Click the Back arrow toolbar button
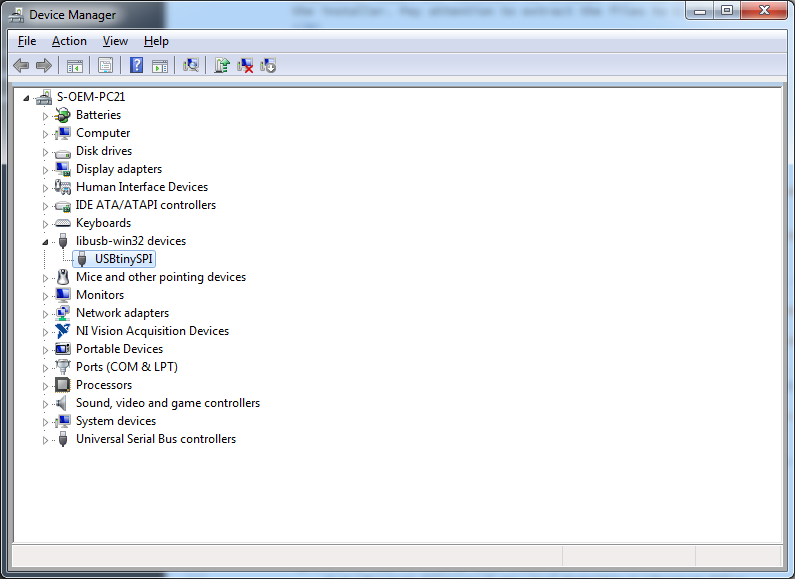Image resolution: width=795 pixels, height=579 pixels. [x=21, y=65]
